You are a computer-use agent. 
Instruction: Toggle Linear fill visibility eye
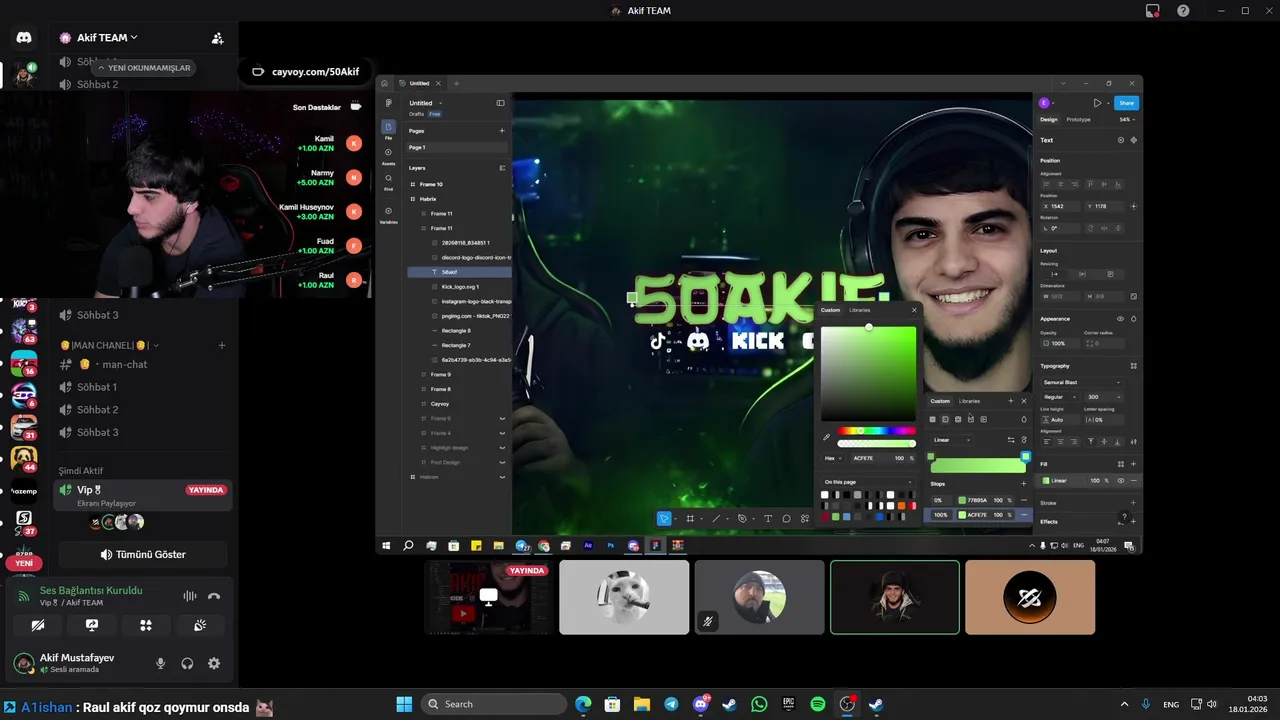click(1120, 481)
